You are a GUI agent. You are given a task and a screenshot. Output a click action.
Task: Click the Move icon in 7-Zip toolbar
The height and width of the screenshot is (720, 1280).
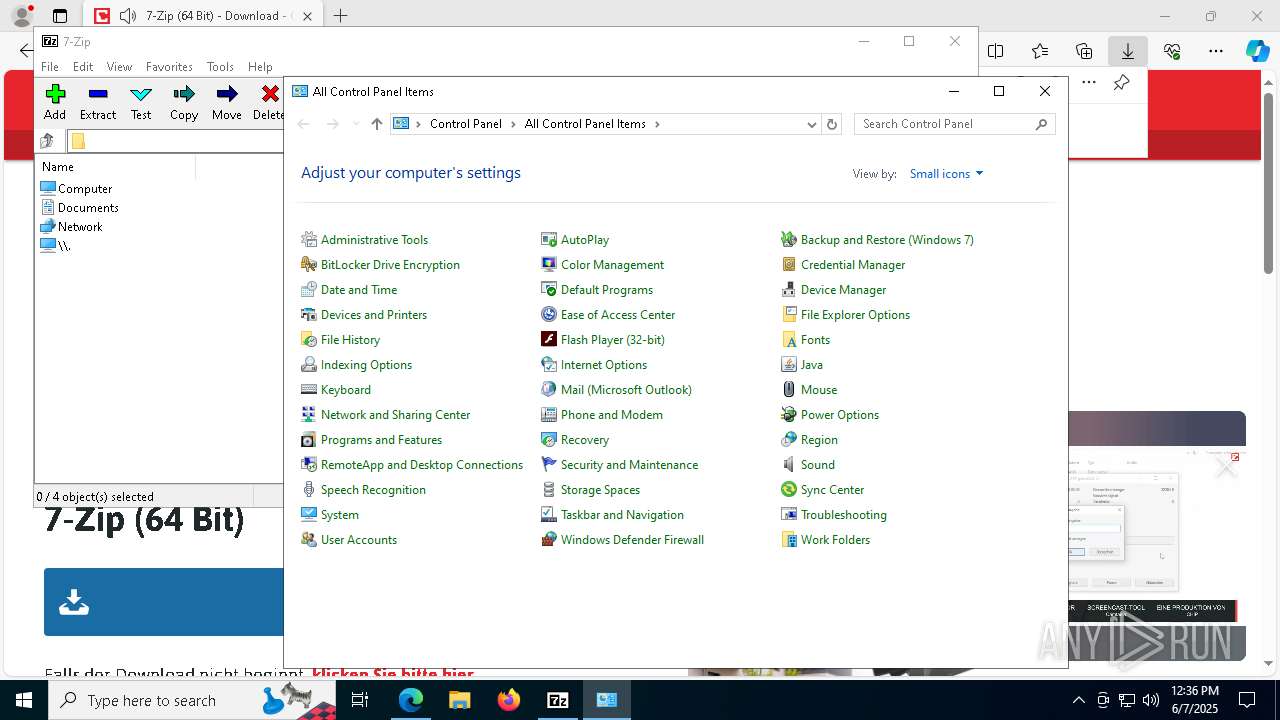[x=227, y=94]
